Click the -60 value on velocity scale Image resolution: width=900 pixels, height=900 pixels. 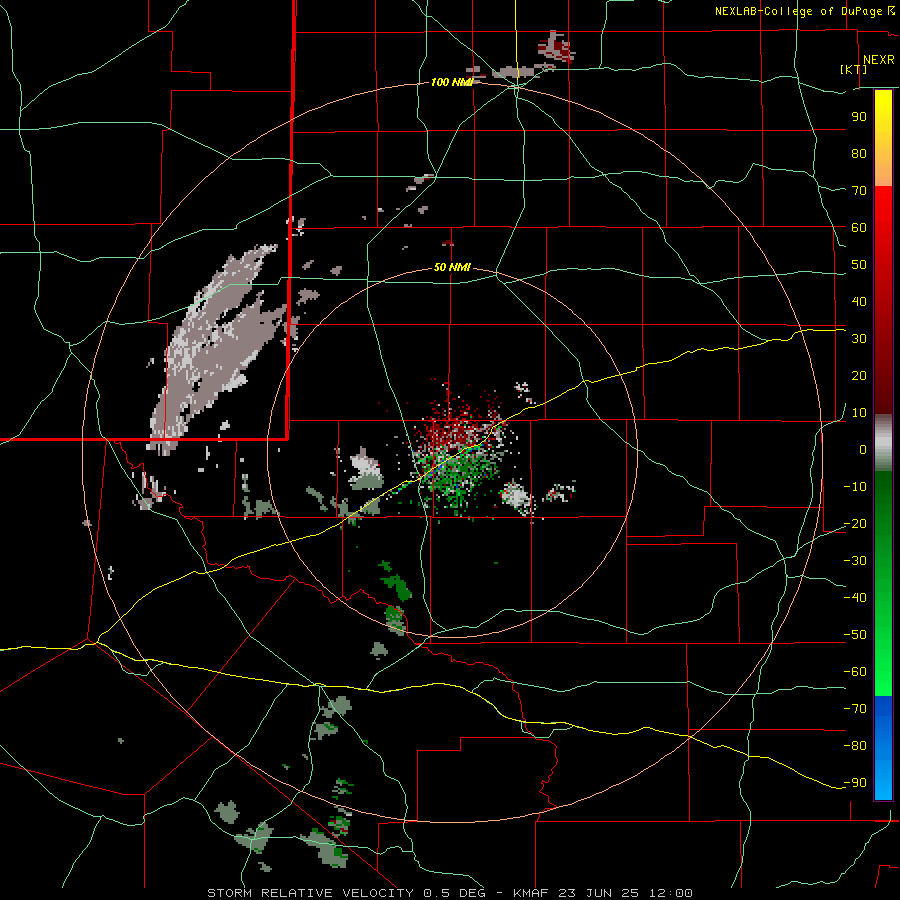(x=855, y=672)
